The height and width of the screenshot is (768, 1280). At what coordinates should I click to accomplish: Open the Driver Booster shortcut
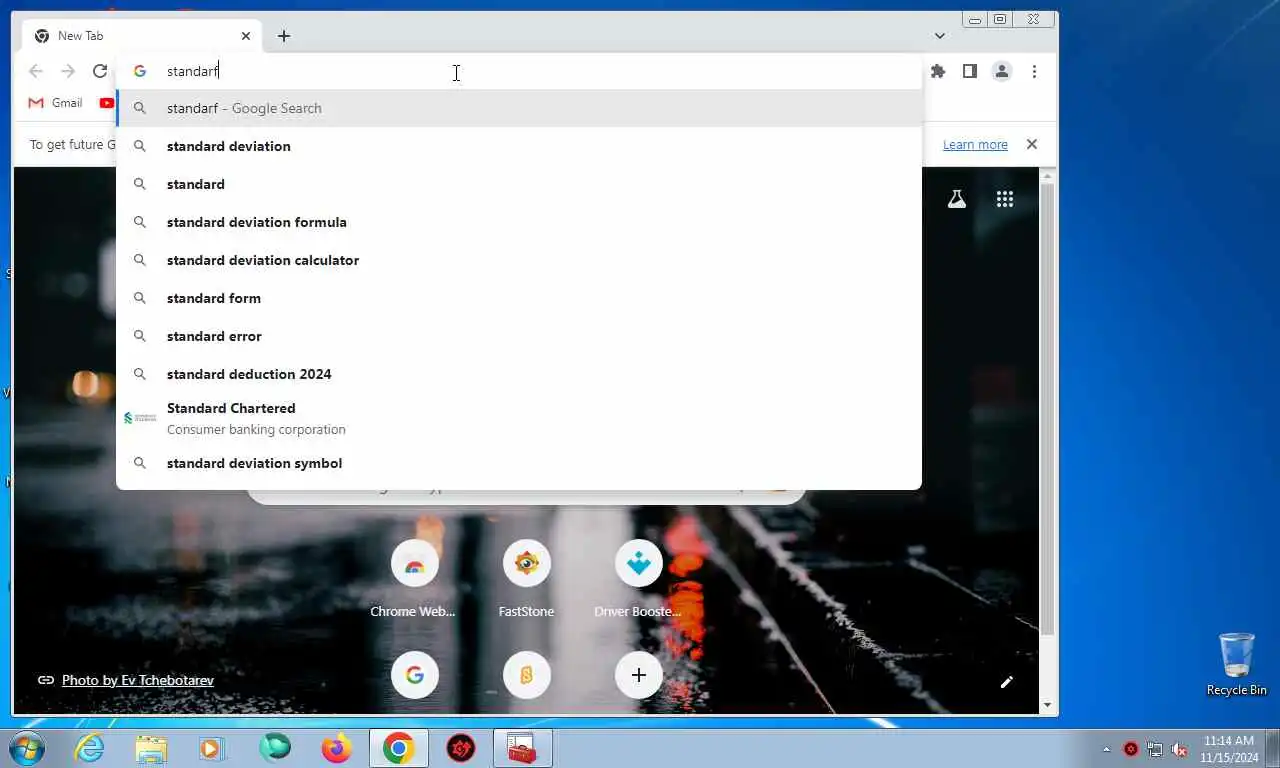[x=638, y=580]
